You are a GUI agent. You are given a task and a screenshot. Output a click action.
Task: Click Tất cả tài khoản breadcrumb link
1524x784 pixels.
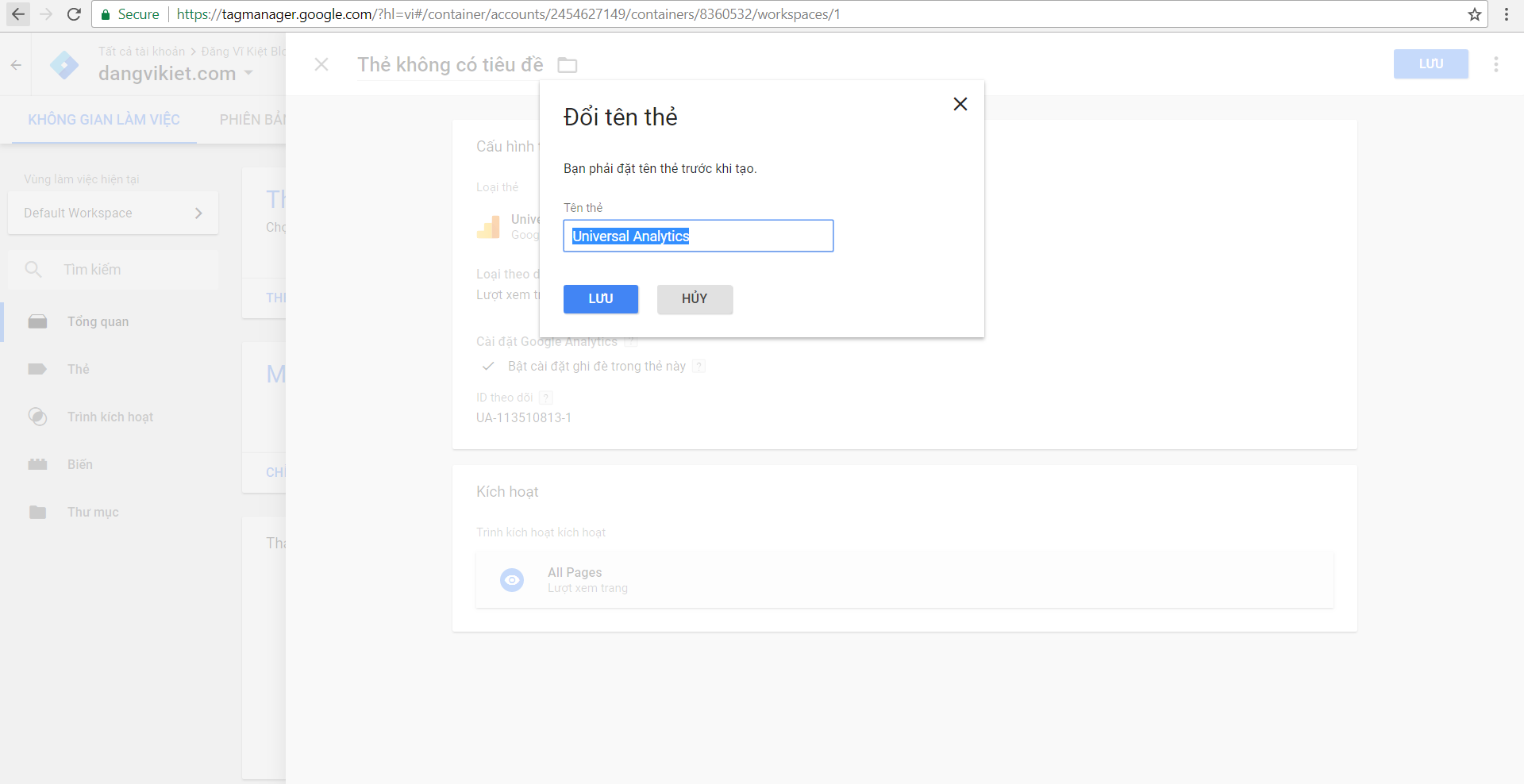click(141, 52)
